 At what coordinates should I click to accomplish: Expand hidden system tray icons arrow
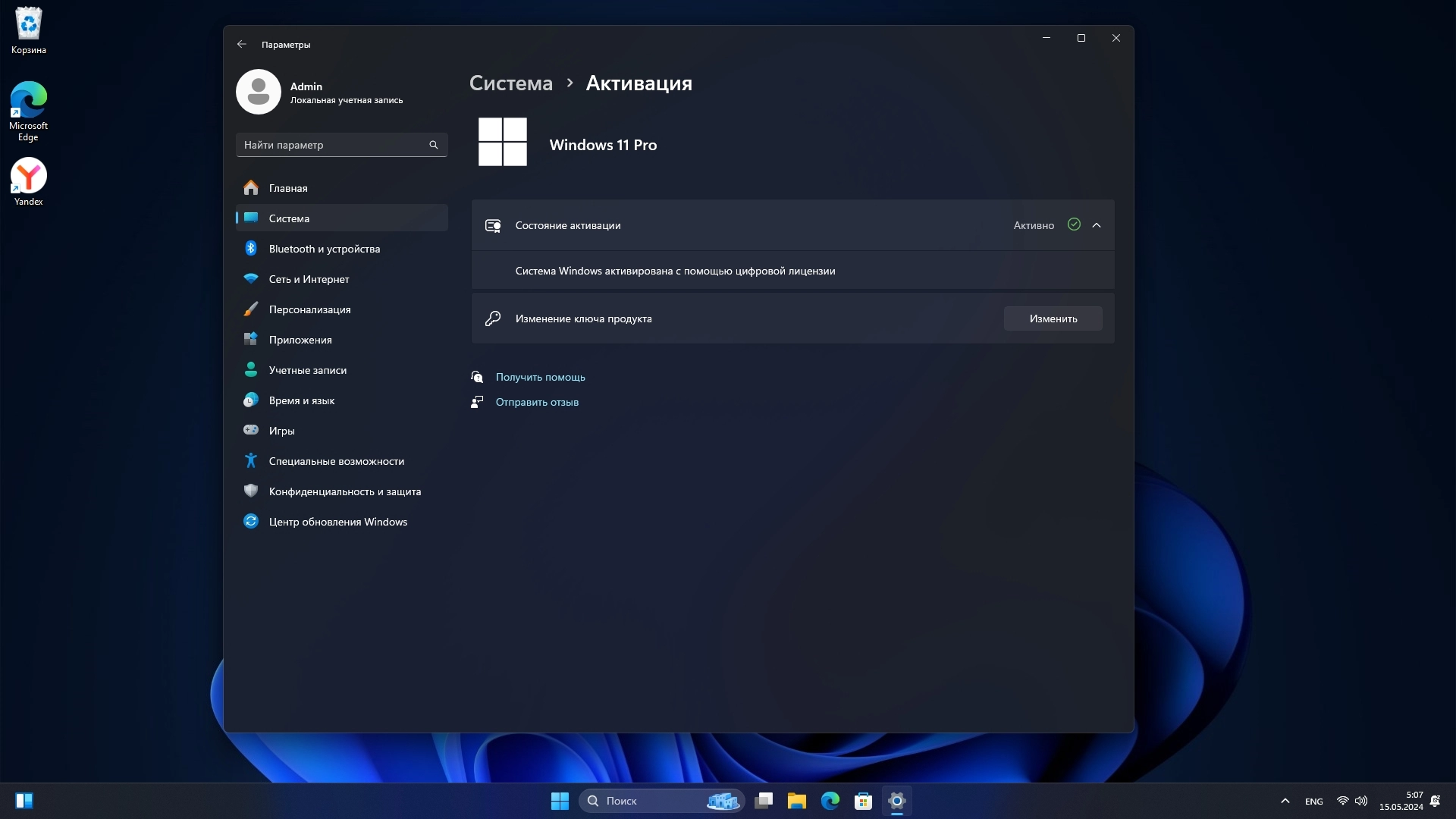click(1285, 801)
